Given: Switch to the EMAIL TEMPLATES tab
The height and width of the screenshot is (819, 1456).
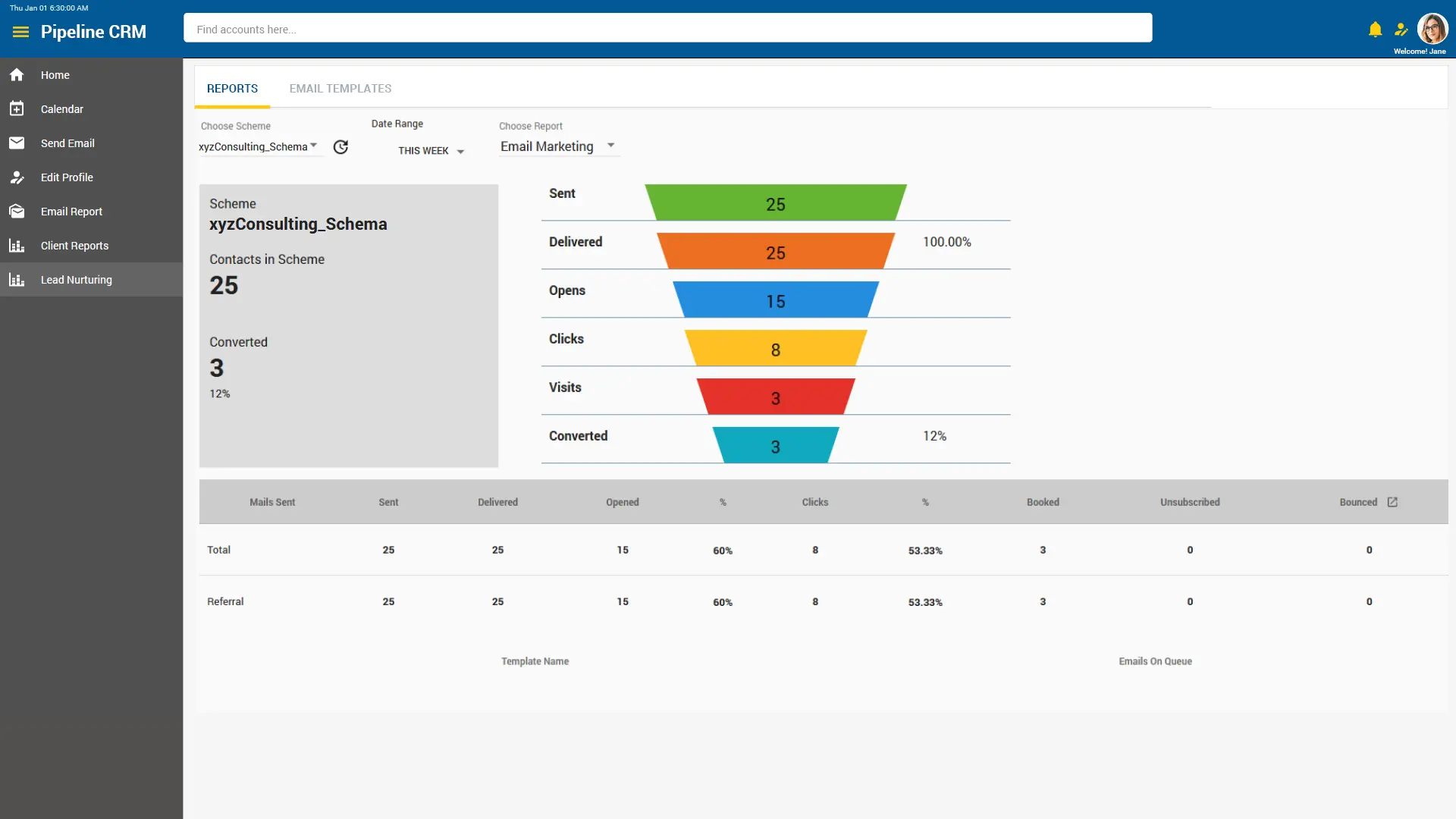Looking at the screenshot, I should click(x=340, y=88).
